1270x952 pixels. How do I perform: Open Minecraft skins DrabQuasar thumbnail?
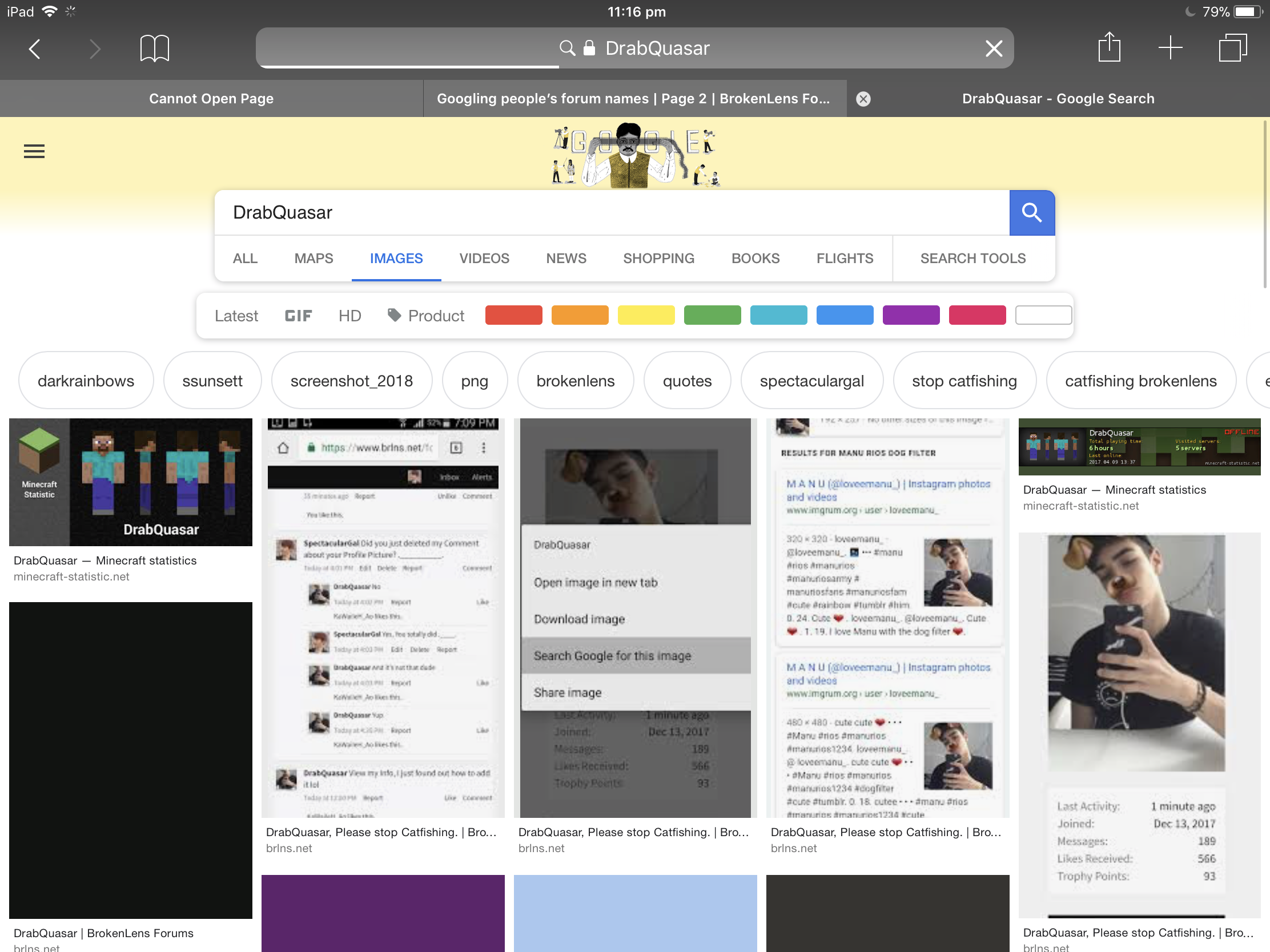[130, 482]
